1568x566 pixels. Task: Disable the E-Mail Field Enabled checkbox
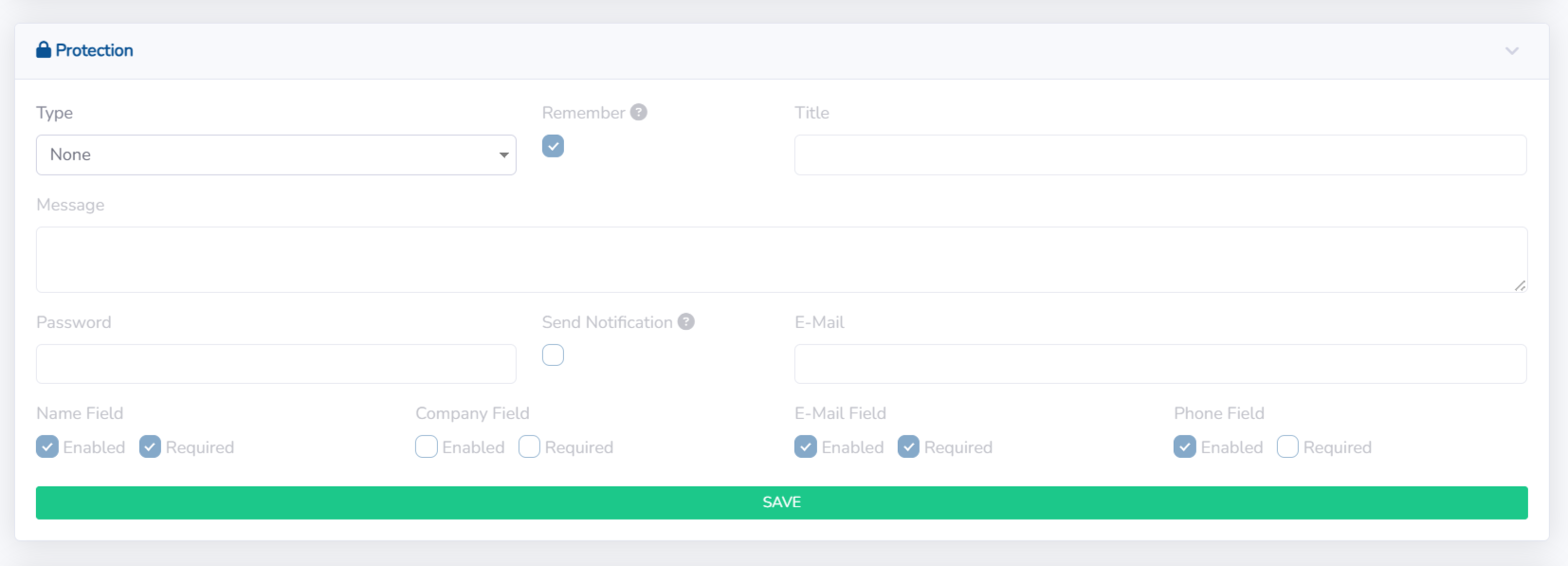point(806,447)
